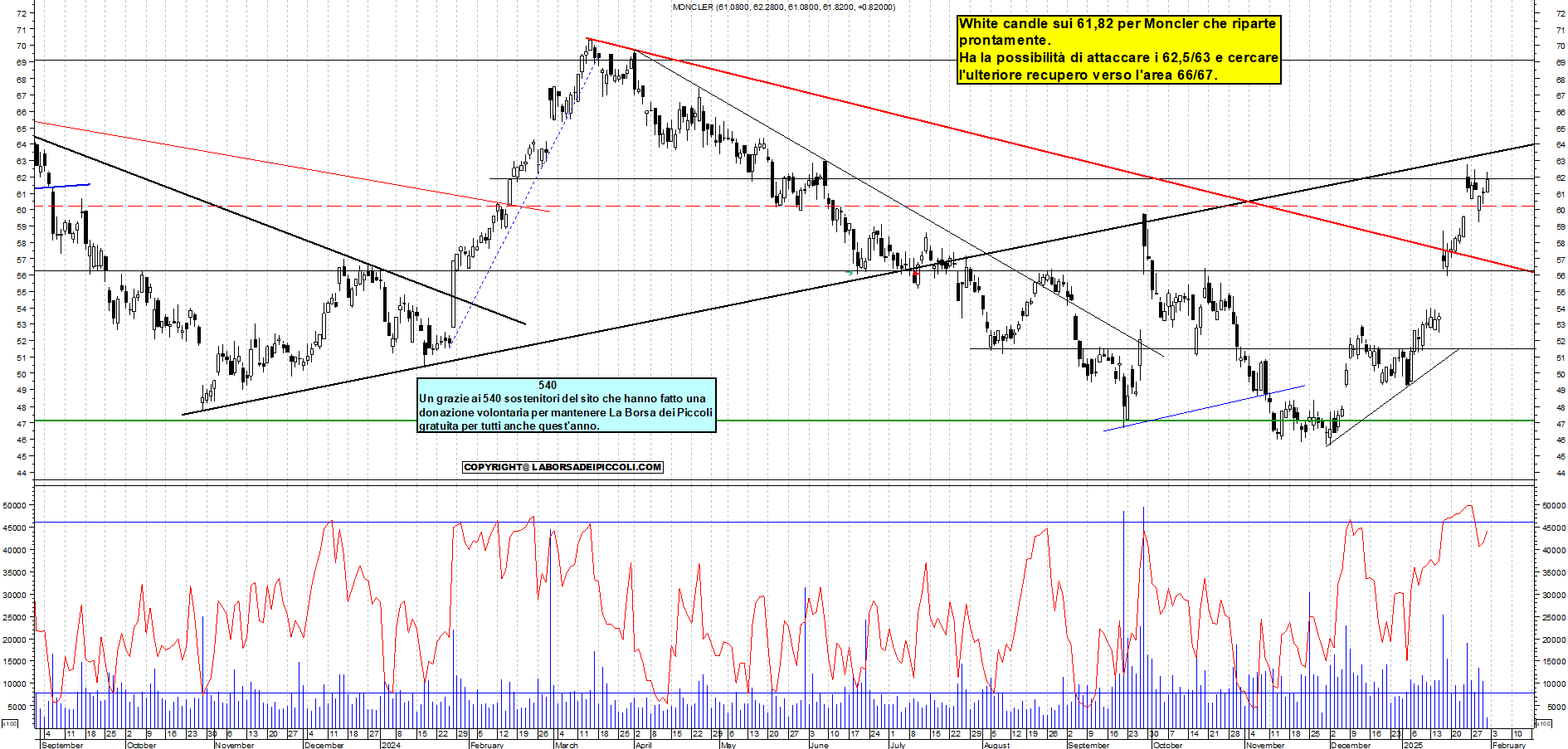The image size is (1568, 749).
Task: Click '45000' on the right volume axis
Action: 1554,528
